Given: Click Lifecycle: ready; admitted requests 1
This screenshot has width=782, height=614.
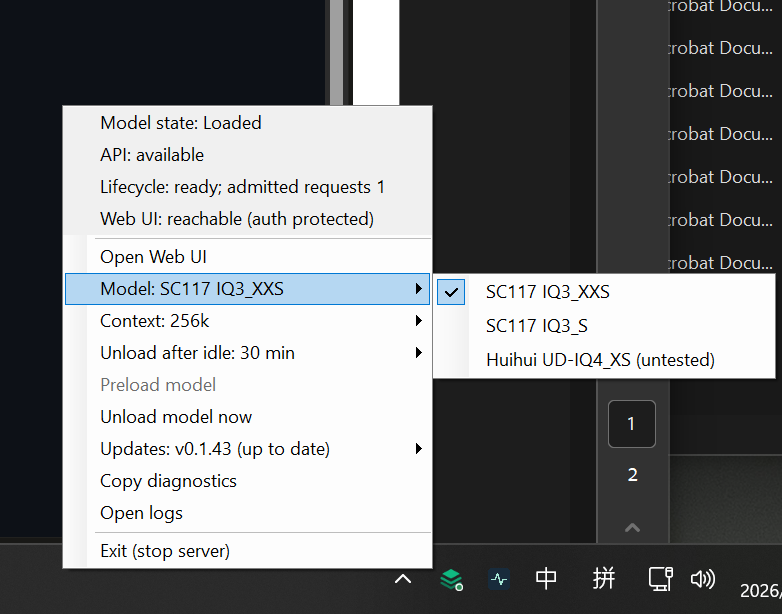Looking at the screenshot, I should pyautogui.click(x=247, y=187).
